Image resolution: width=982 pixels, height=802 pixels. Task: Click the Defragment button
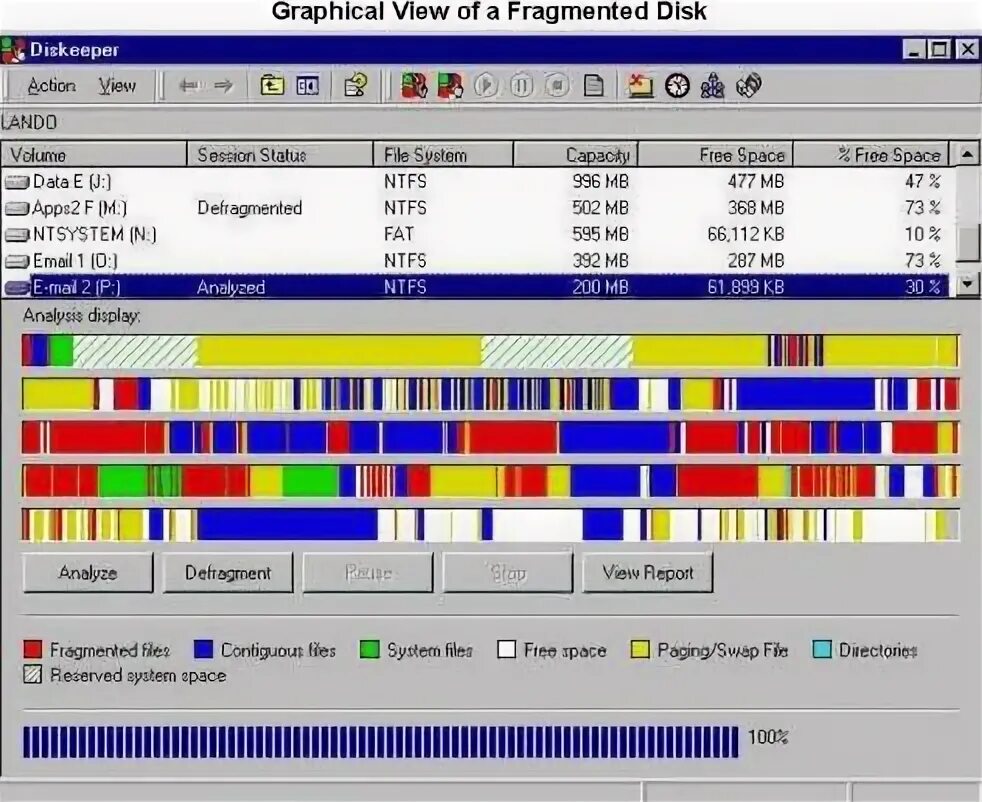(228, 572)
